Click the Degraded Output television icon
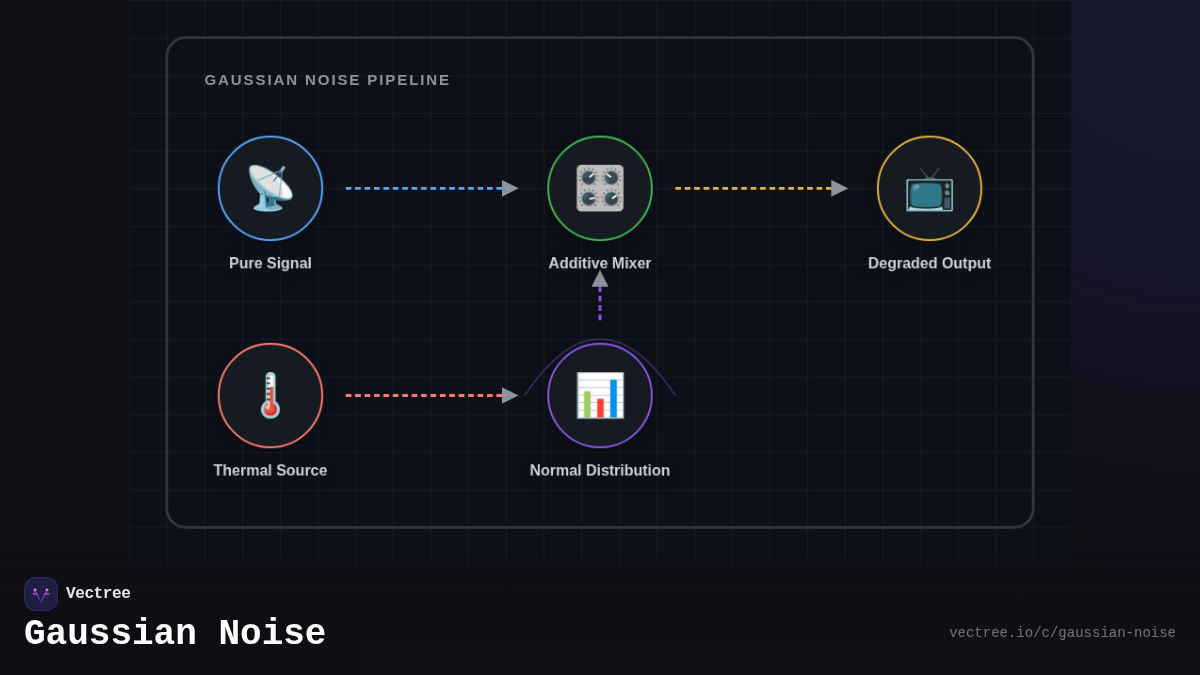 coord(929,188)
